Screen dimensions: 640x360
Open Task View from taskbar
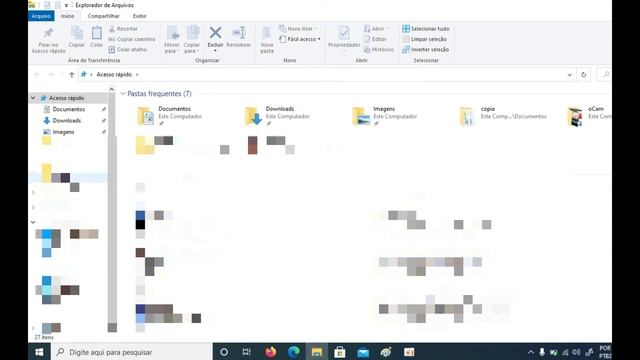[x=247, y=352]
